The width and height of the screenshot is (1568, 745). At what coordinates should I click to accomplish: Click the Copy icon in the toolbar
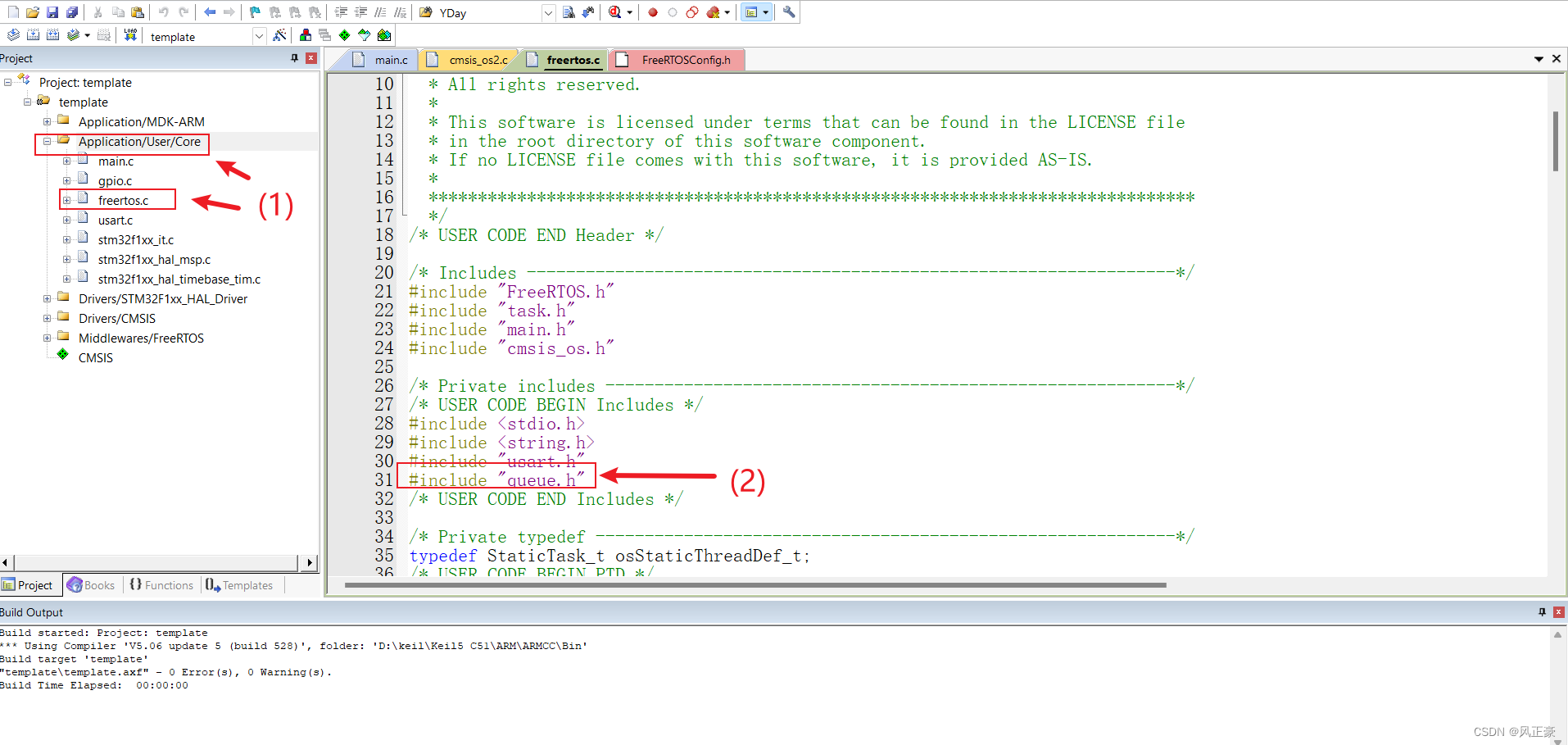[118, 12]
